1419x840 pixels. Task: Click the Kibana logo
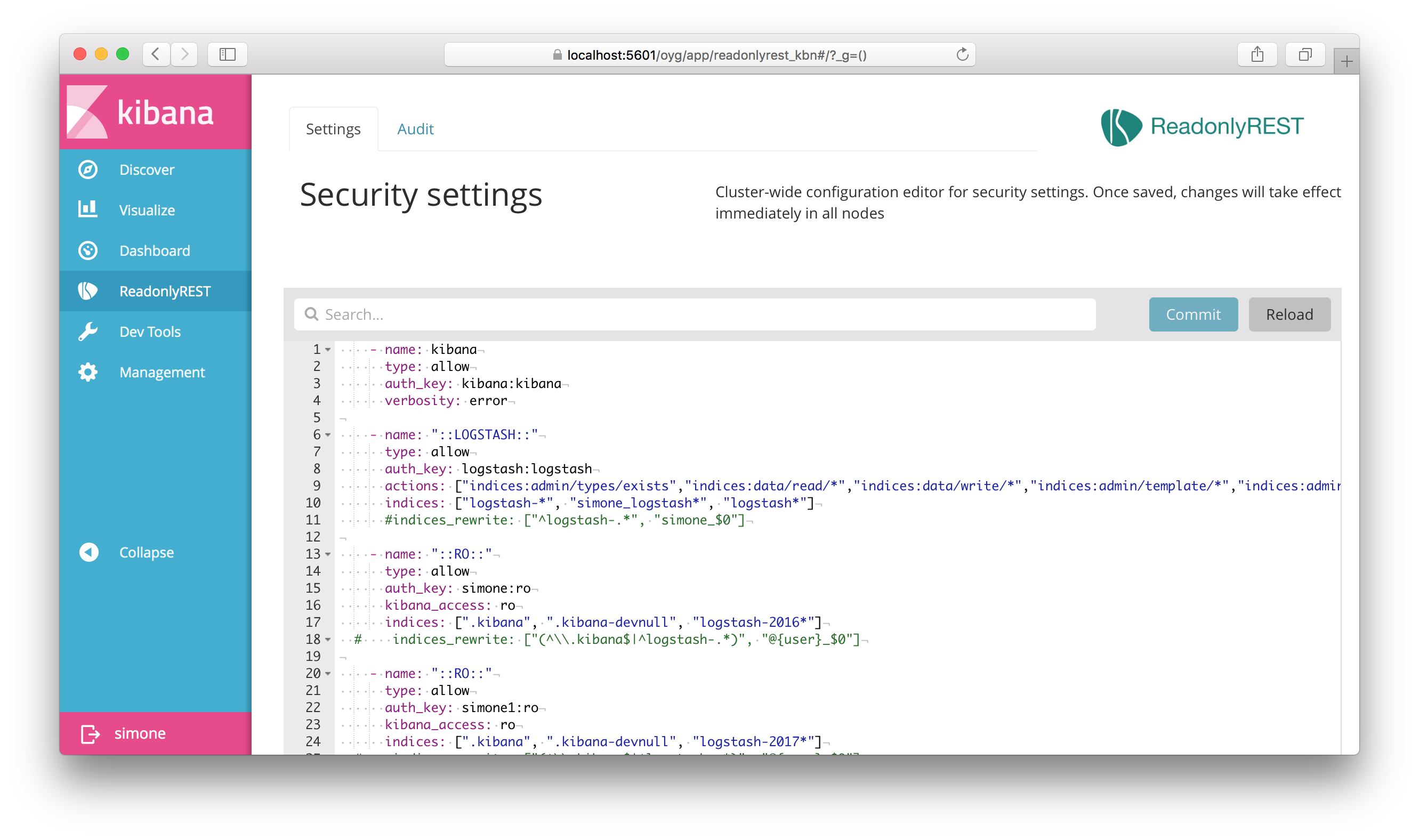coord(140,112)
